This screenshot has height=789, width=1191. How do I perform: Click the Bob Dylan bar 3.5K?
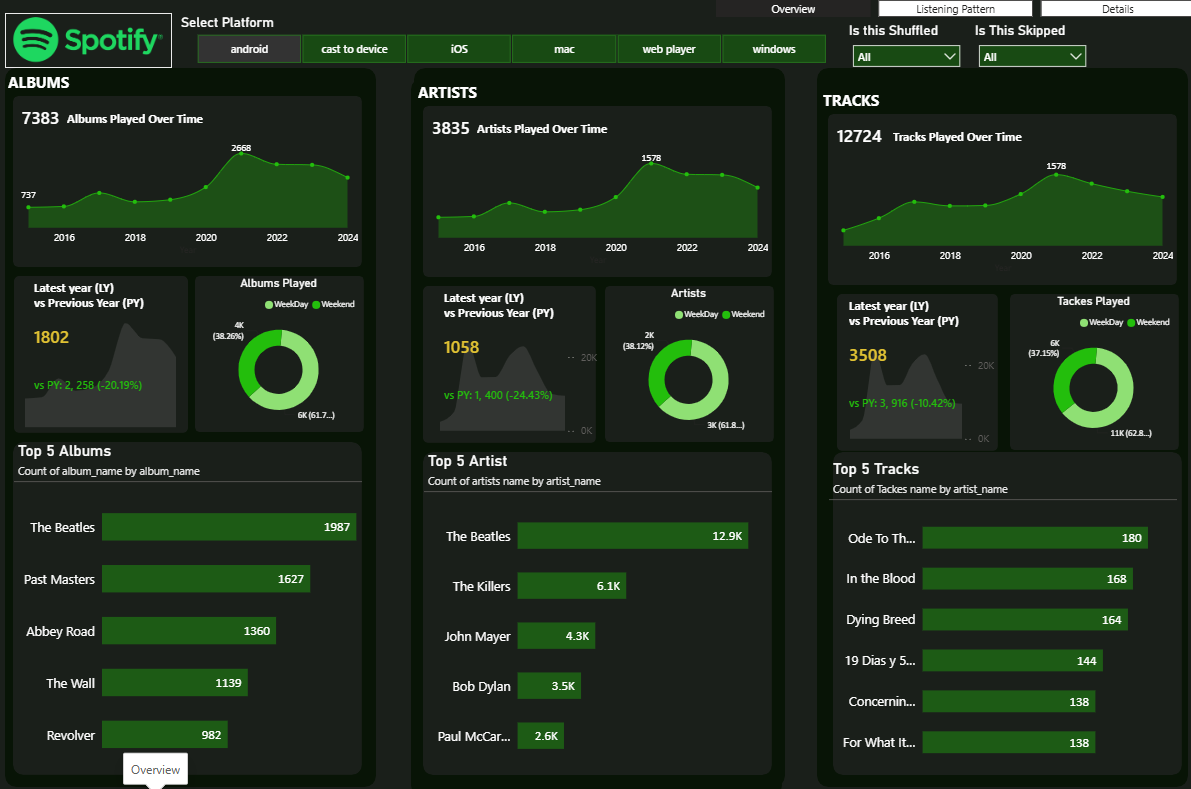[549, 686]
